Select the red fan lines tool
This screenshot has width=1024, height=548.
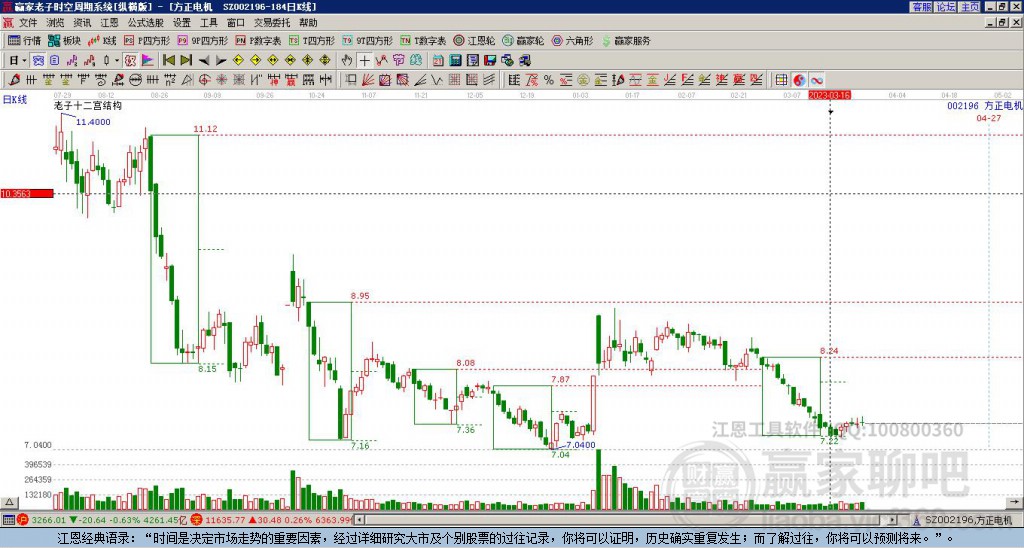tap(368, 80)
